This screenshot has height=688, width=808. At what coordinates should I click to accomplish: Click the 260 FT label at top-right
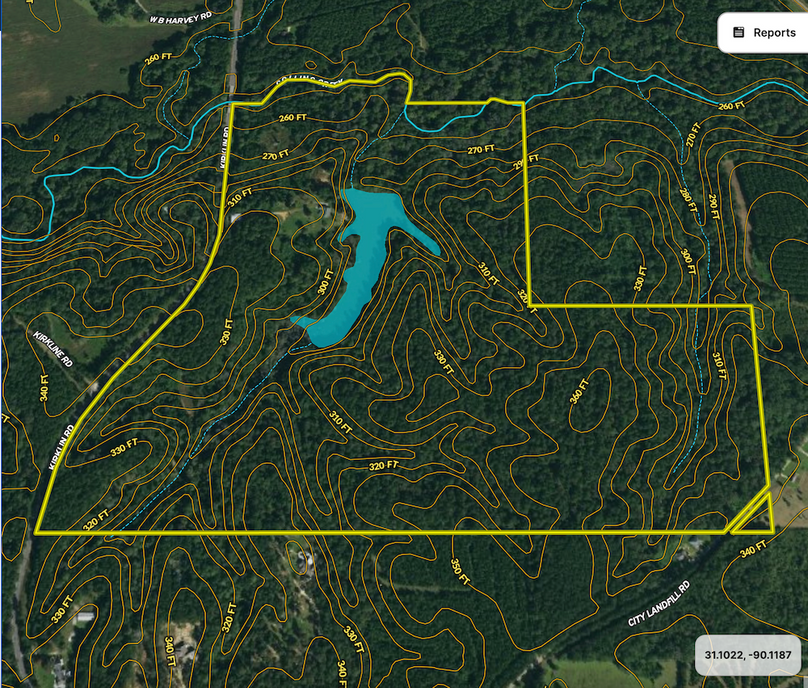(x=730, y=105)
